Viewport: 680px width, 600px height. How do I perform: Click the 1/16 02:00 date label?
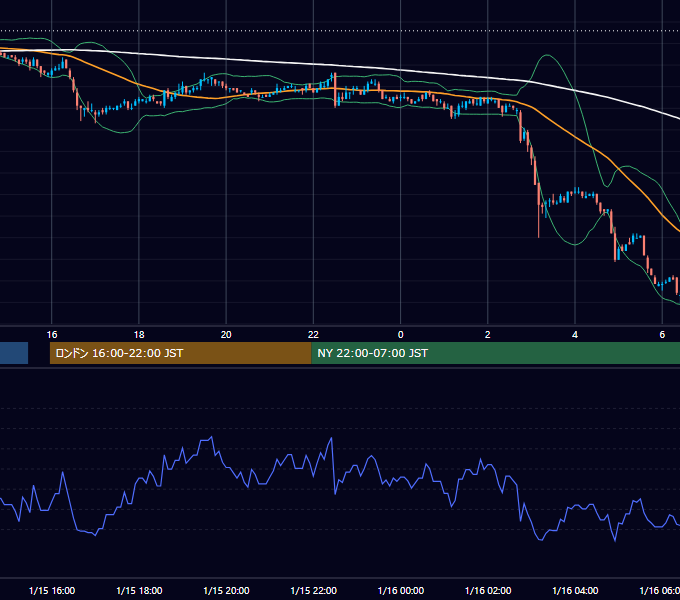coord(488,590)
